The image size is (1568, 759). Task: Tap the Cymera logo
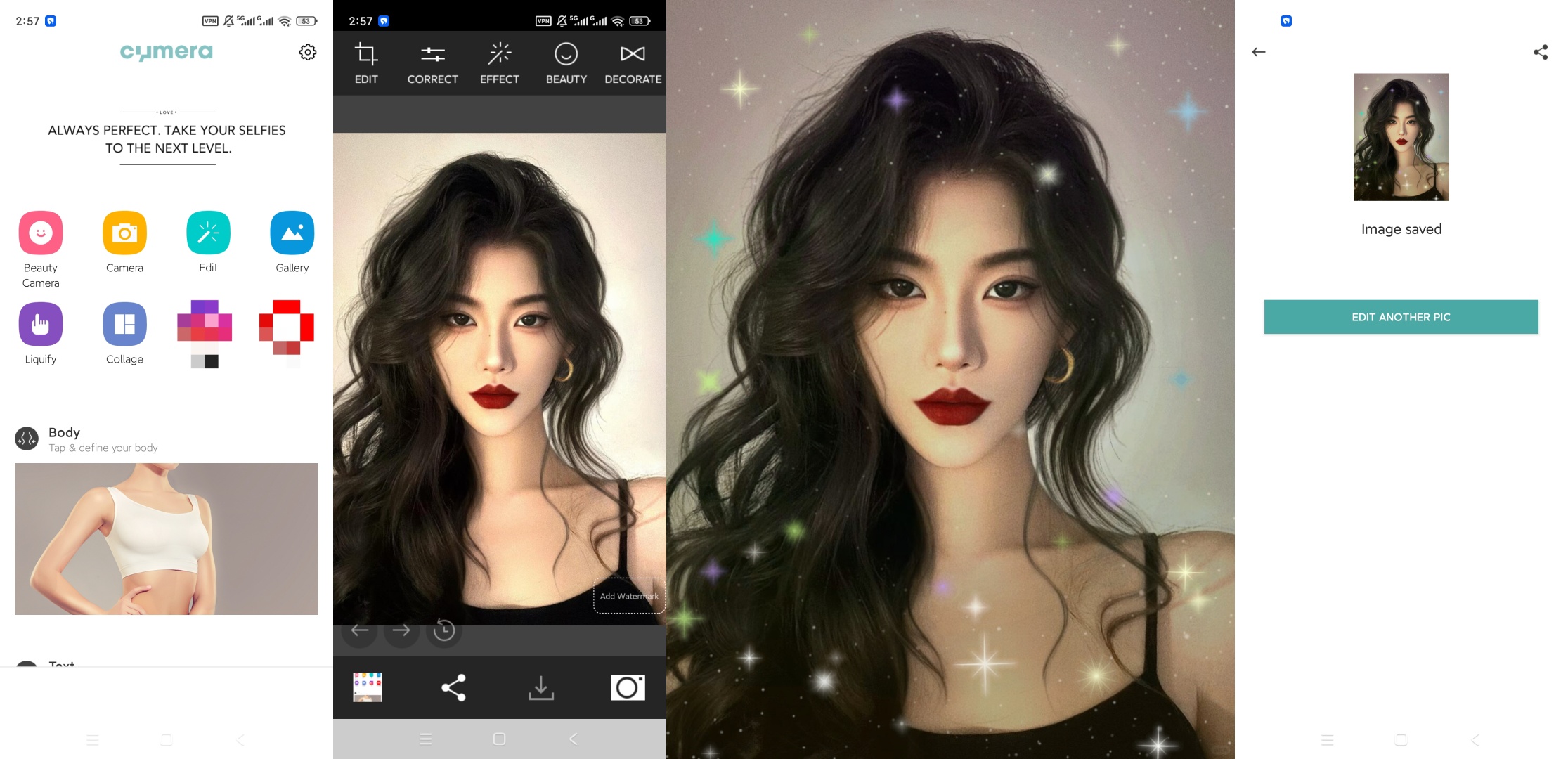tap(167, 52)
